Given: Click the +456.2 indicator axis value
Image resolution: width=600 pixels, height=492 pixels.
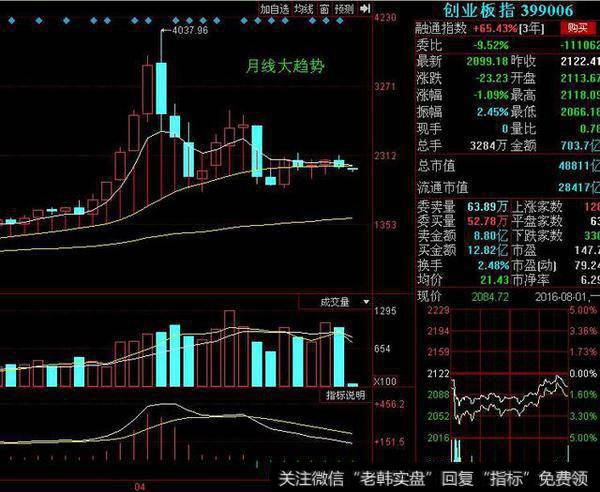Looking at the screenshot, I should click(x=390, y=404).
